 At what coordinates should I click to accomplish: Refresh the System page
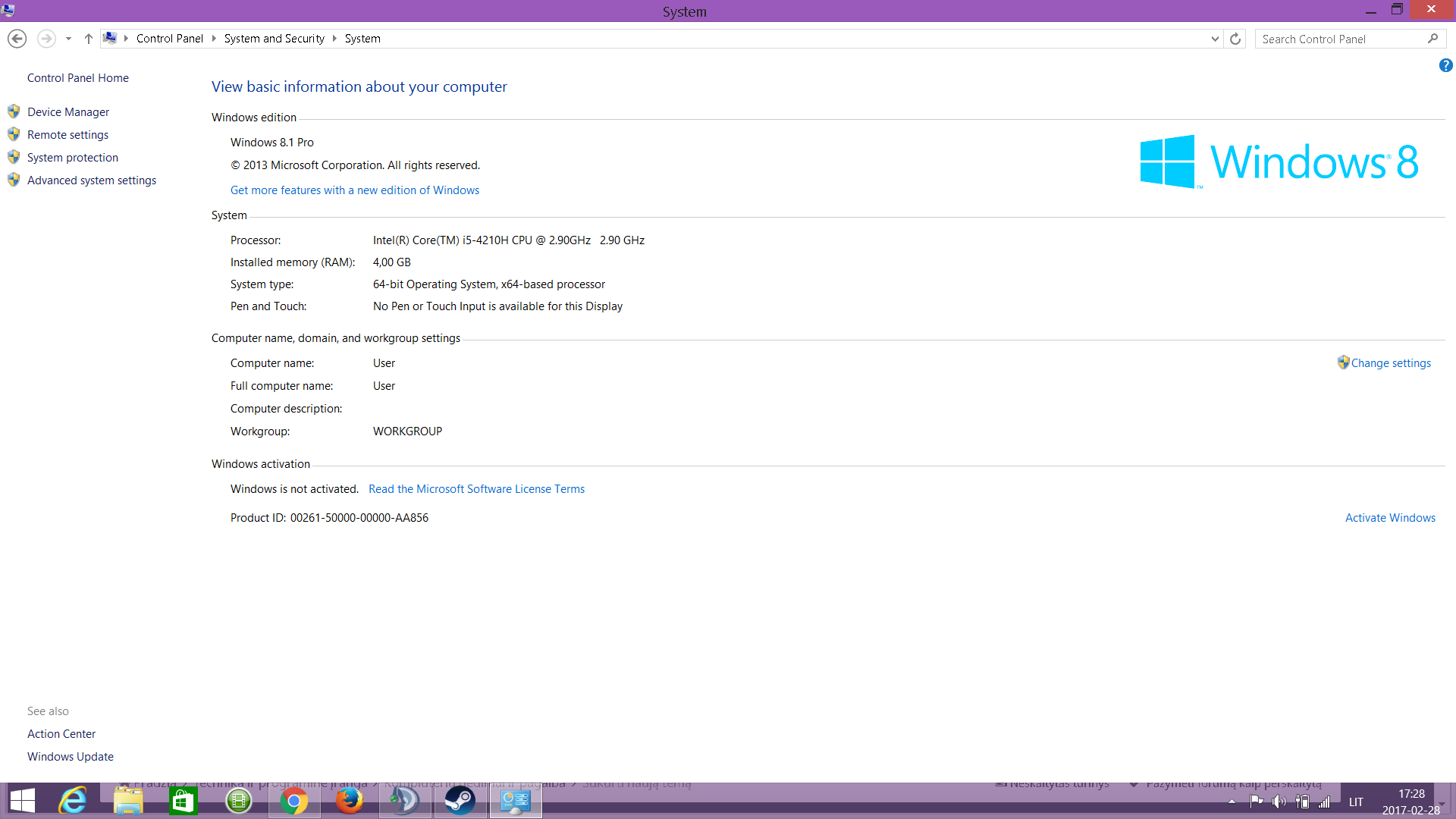[1235, 39]
